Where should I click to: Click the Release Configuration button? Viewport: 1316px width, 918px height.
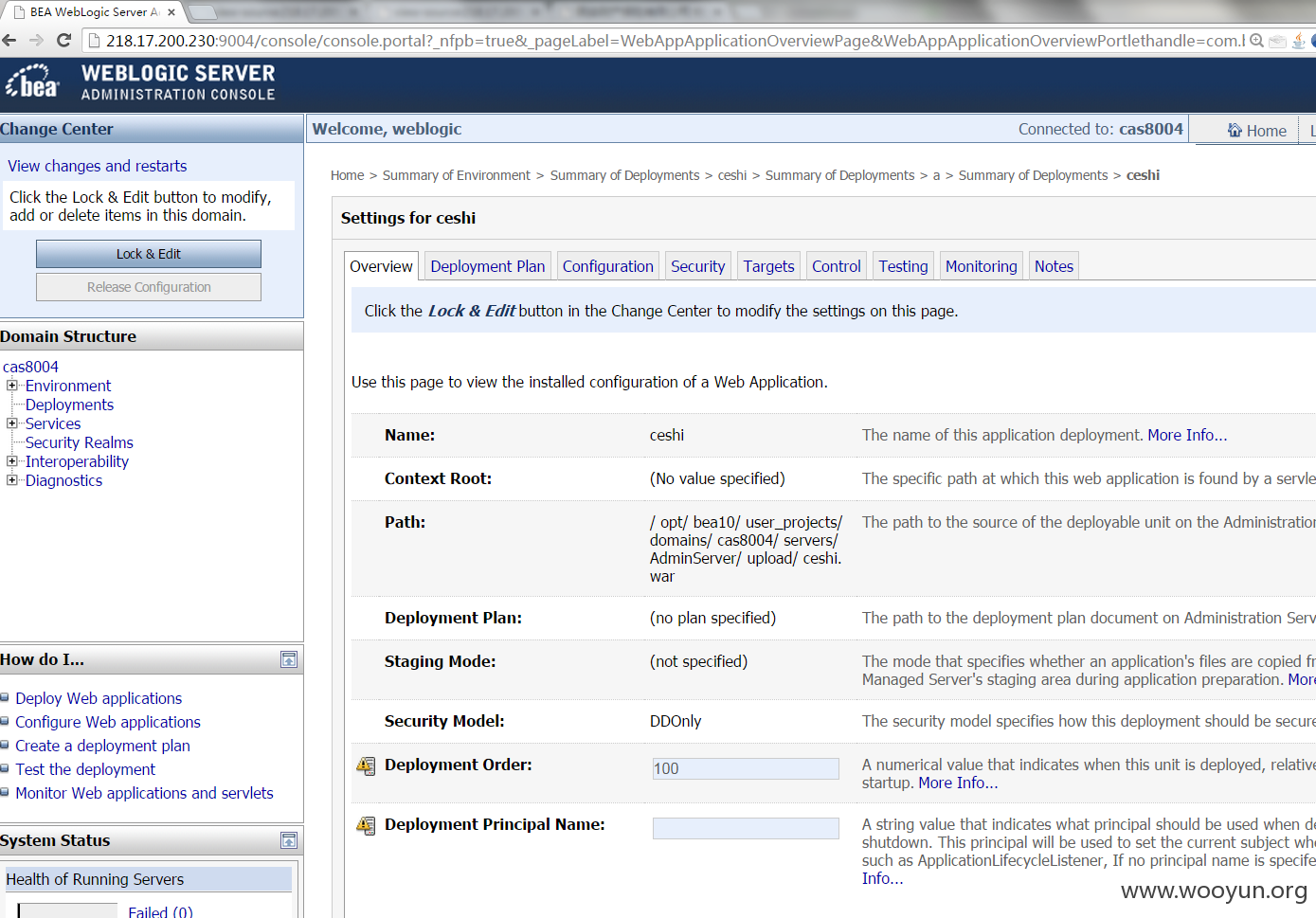coord(149,287)
